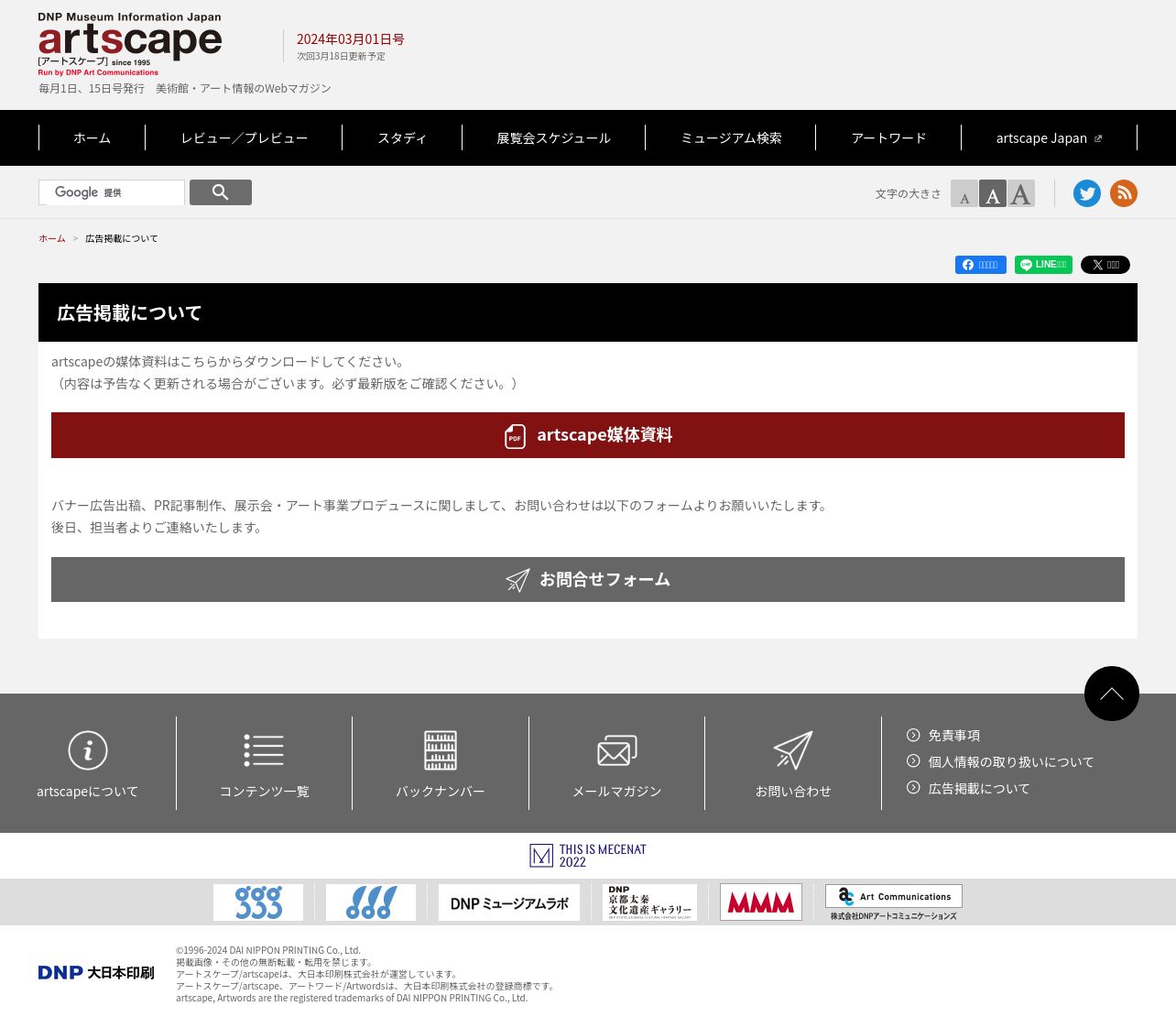The image size is (1176, 1017).
Task: Select the large font size A button
Action: tap(1021, 193)
